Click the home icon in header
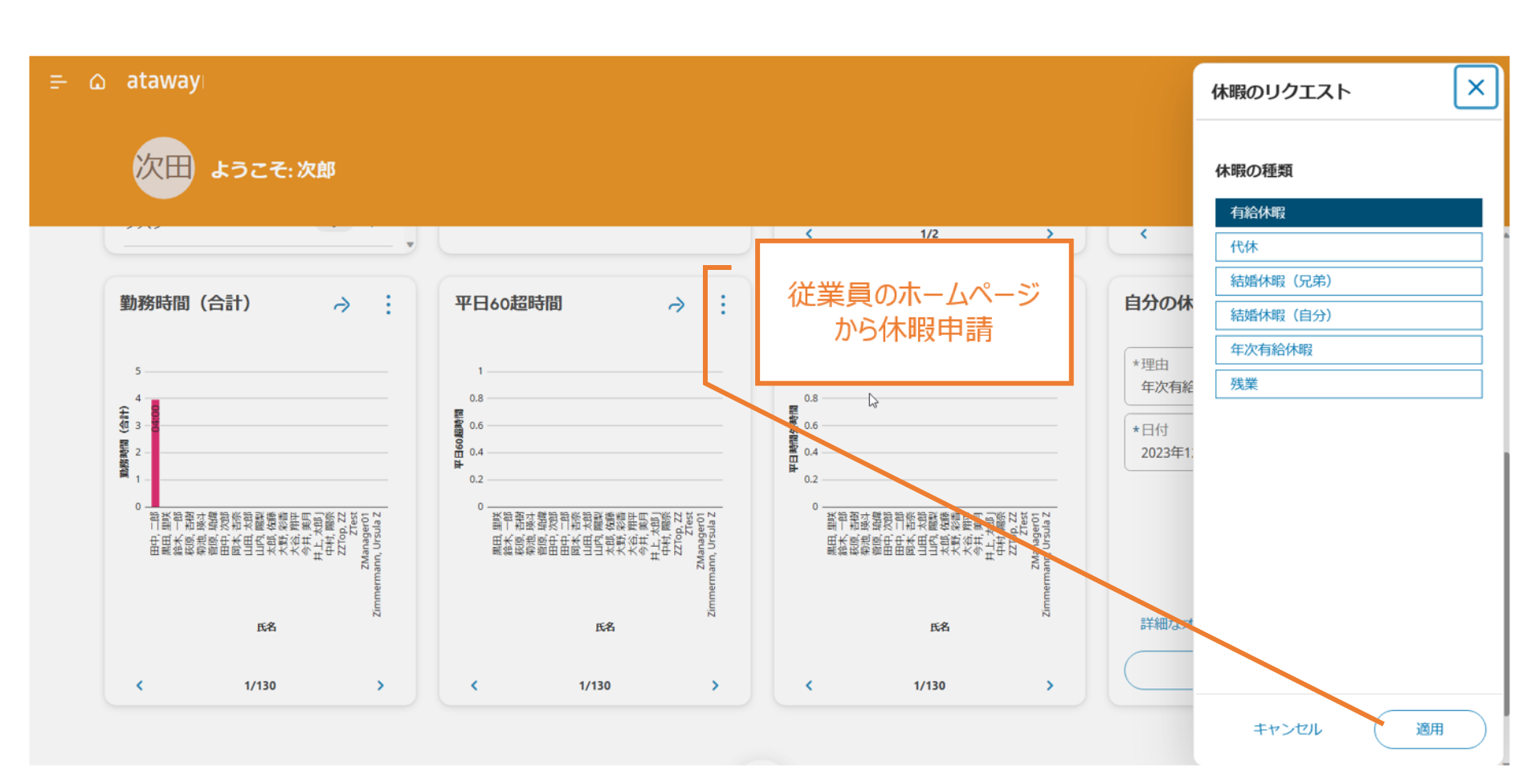The width and height of the screenshot is (1519, 784). tap(97, 82)
